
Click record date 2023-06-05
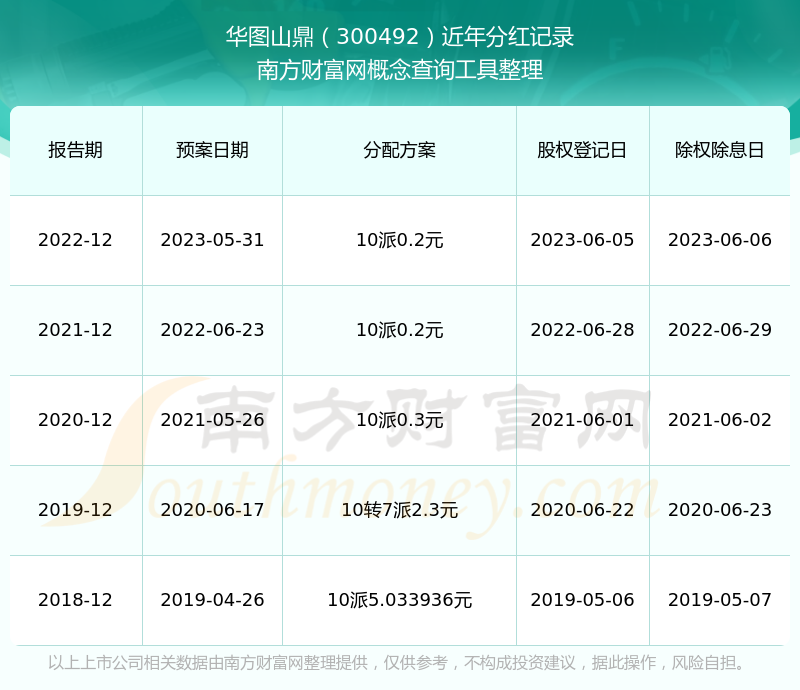(x=582, y=240)
